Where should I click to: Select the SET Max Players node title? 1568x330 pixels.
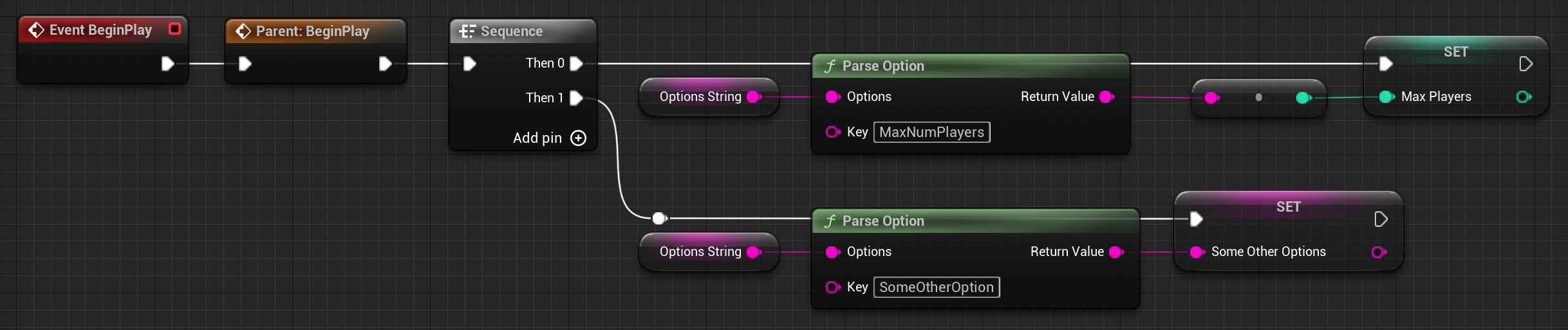[1455, 52]
